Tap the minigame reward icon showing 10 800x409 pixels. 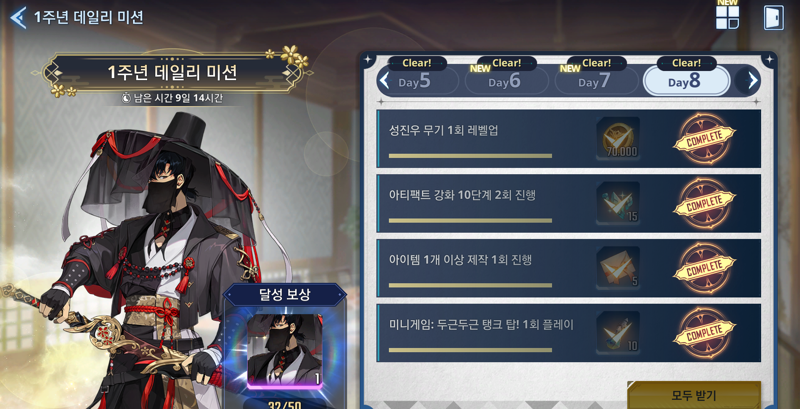coord(618,333)
